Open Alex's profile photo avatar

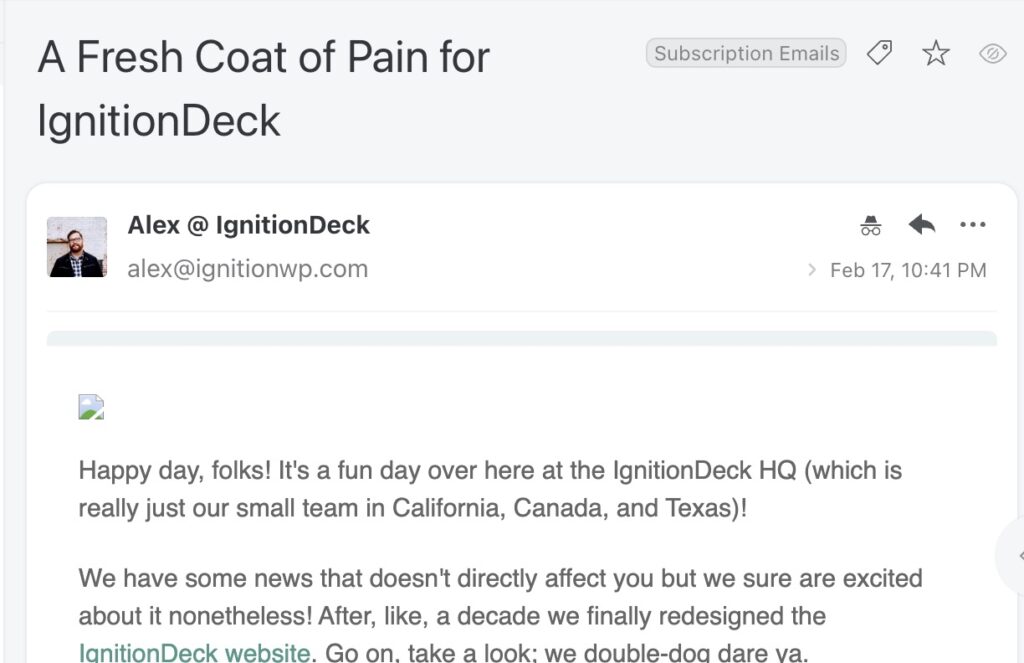pyautogui.click(x=77, y=247)
